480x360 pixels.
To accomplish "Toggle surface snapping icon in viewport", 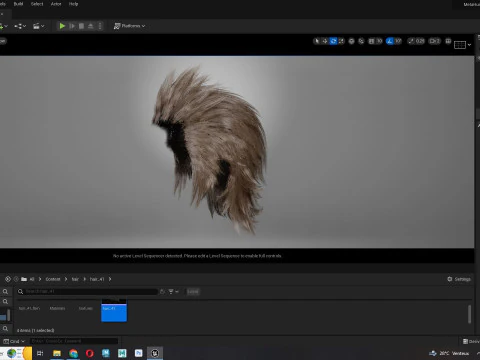I will point(361,41).
